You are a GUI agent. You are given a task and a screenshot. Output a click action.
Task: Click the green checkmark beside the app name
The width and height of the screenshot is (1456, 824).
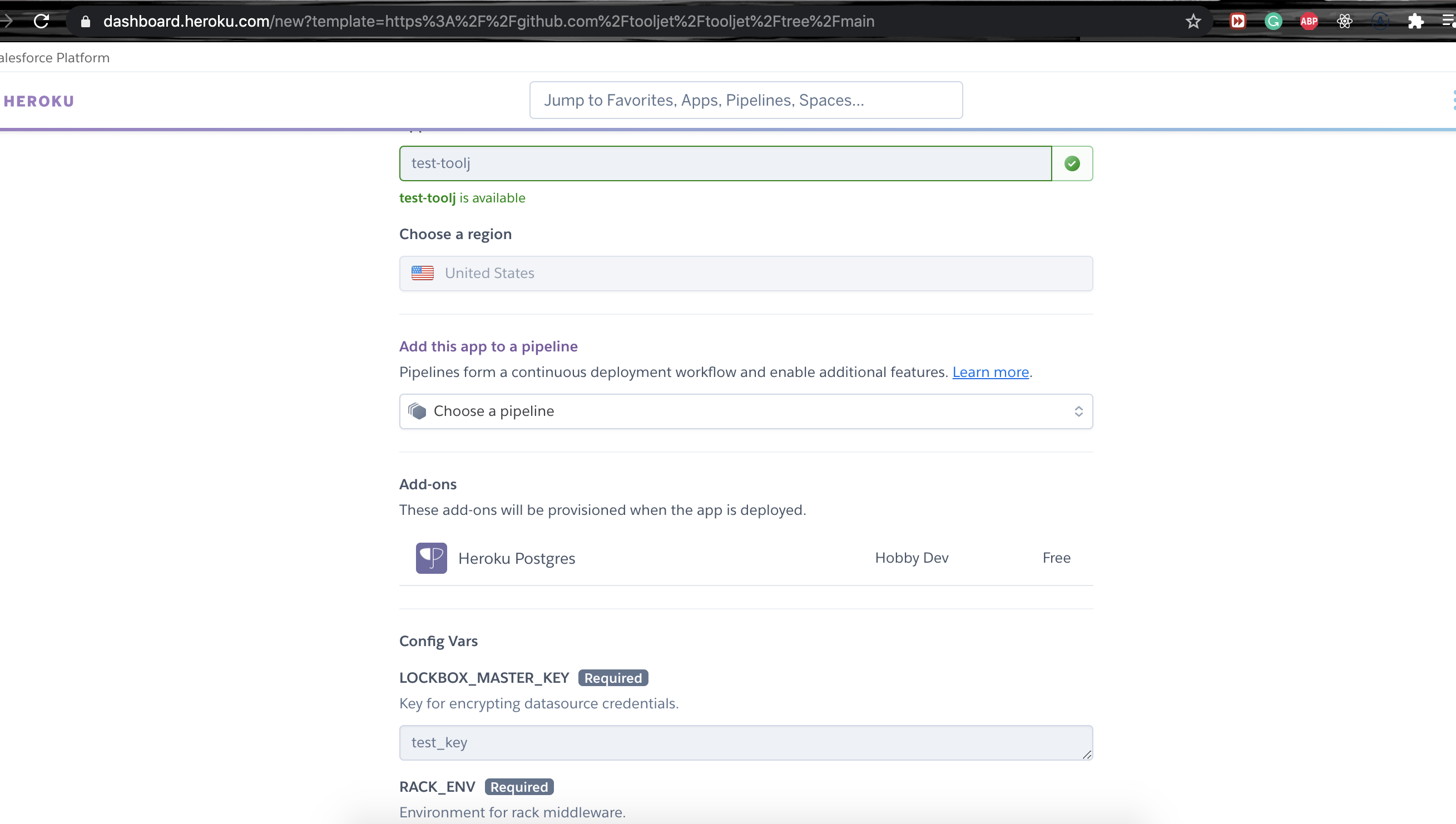click(x=1073, y=163)
